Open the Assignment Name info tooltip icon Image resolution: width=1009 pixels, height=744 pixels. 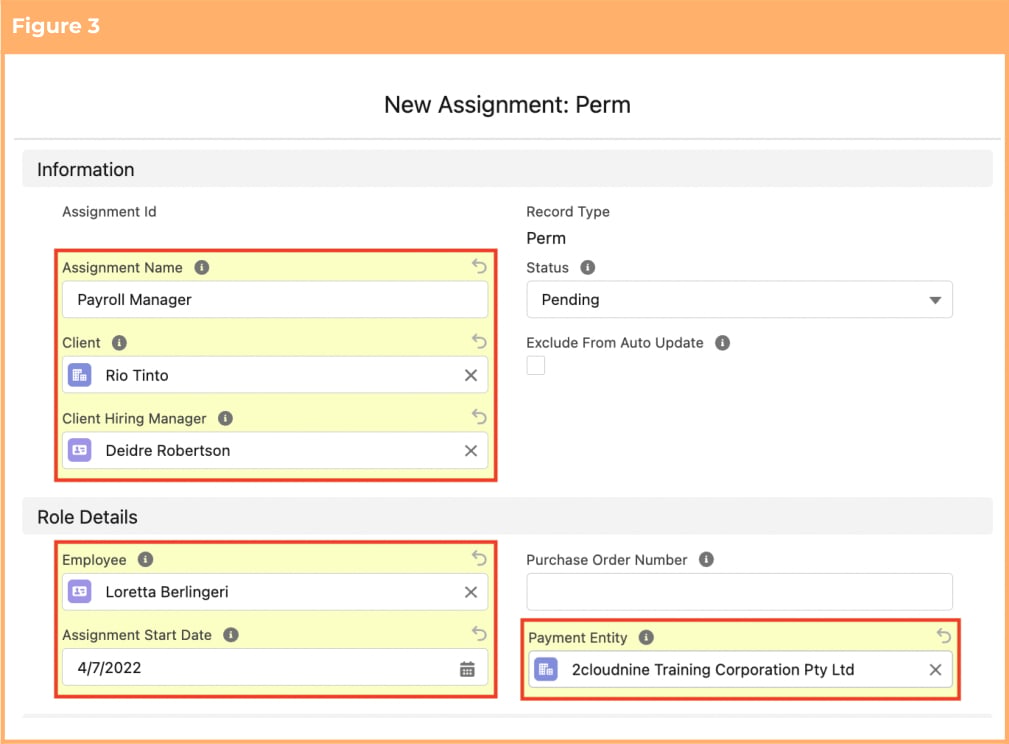click(x=201, y=267)
